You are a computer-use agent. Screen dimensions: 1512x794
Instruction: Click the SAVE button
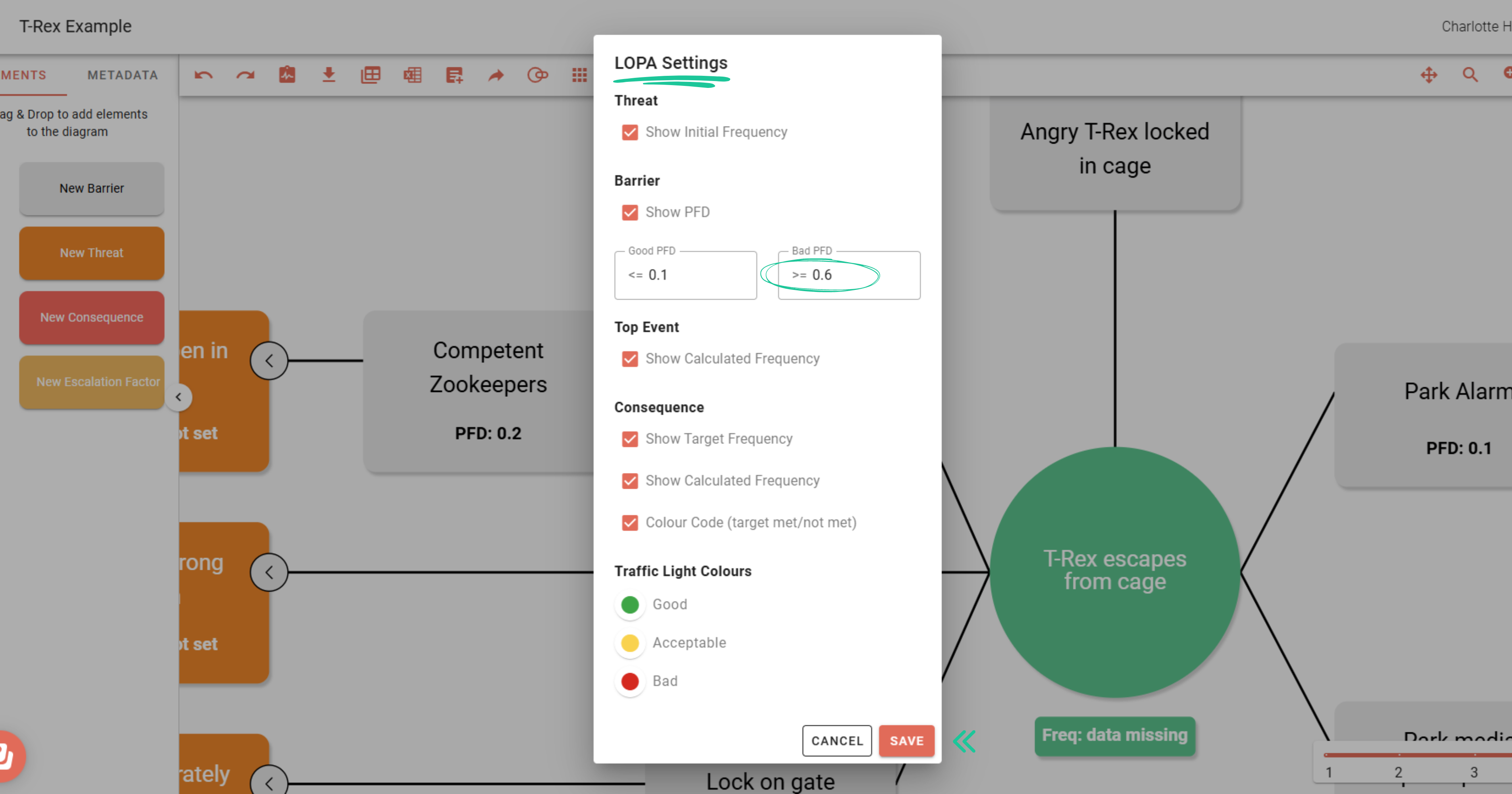click(906, 741)
